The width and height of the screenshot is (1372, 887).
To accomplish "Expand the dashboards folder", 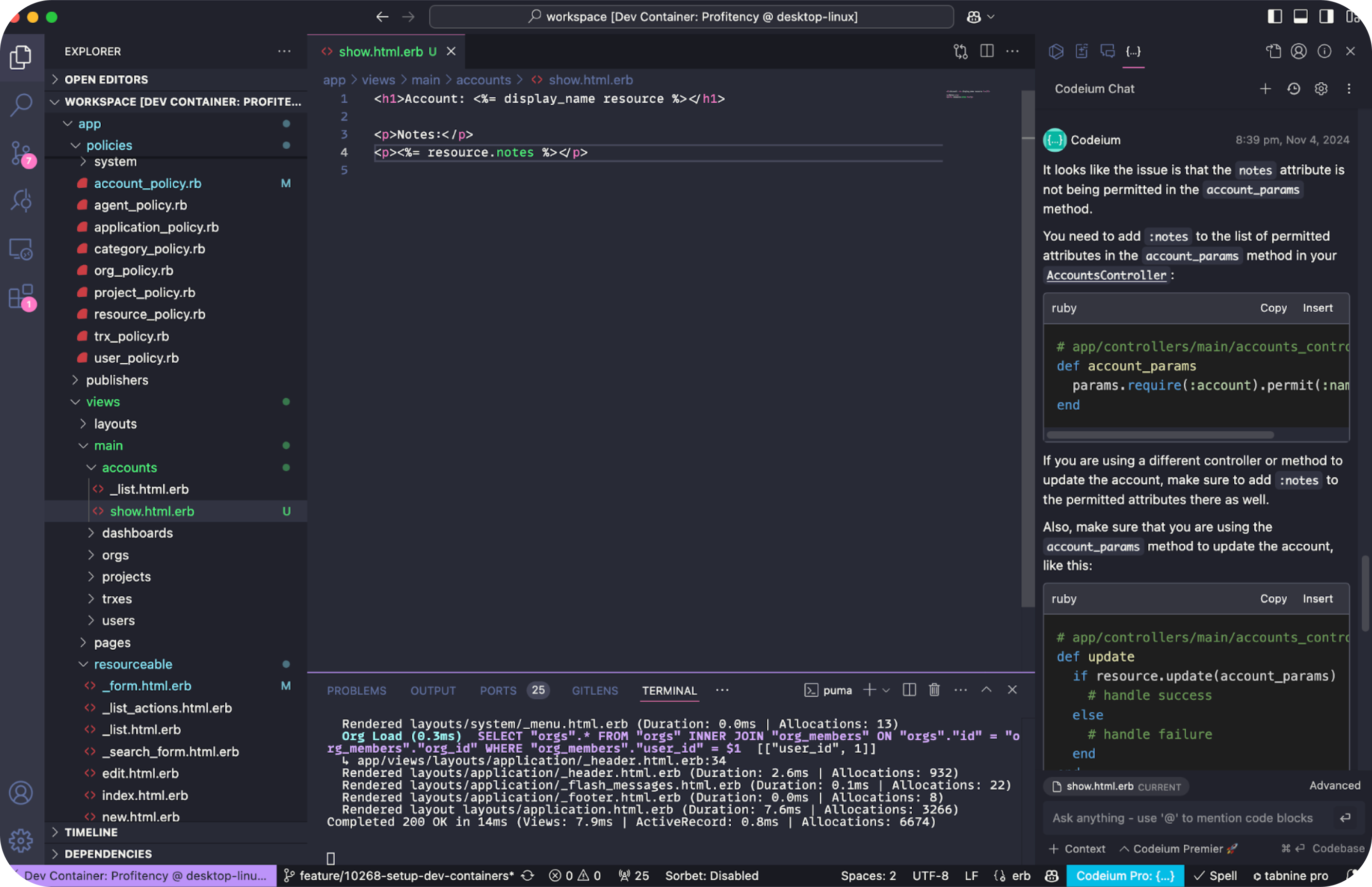I will point(137,533).
